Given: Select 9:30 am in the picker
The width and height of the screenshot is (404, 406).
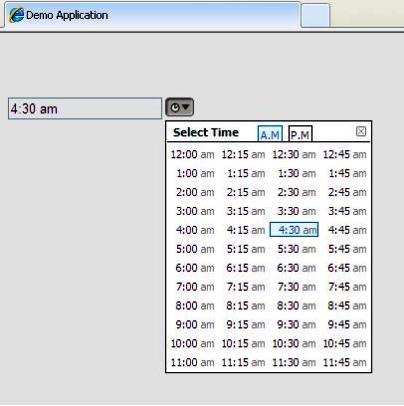Looking at the screenshot, I should [x=297, y=325].
